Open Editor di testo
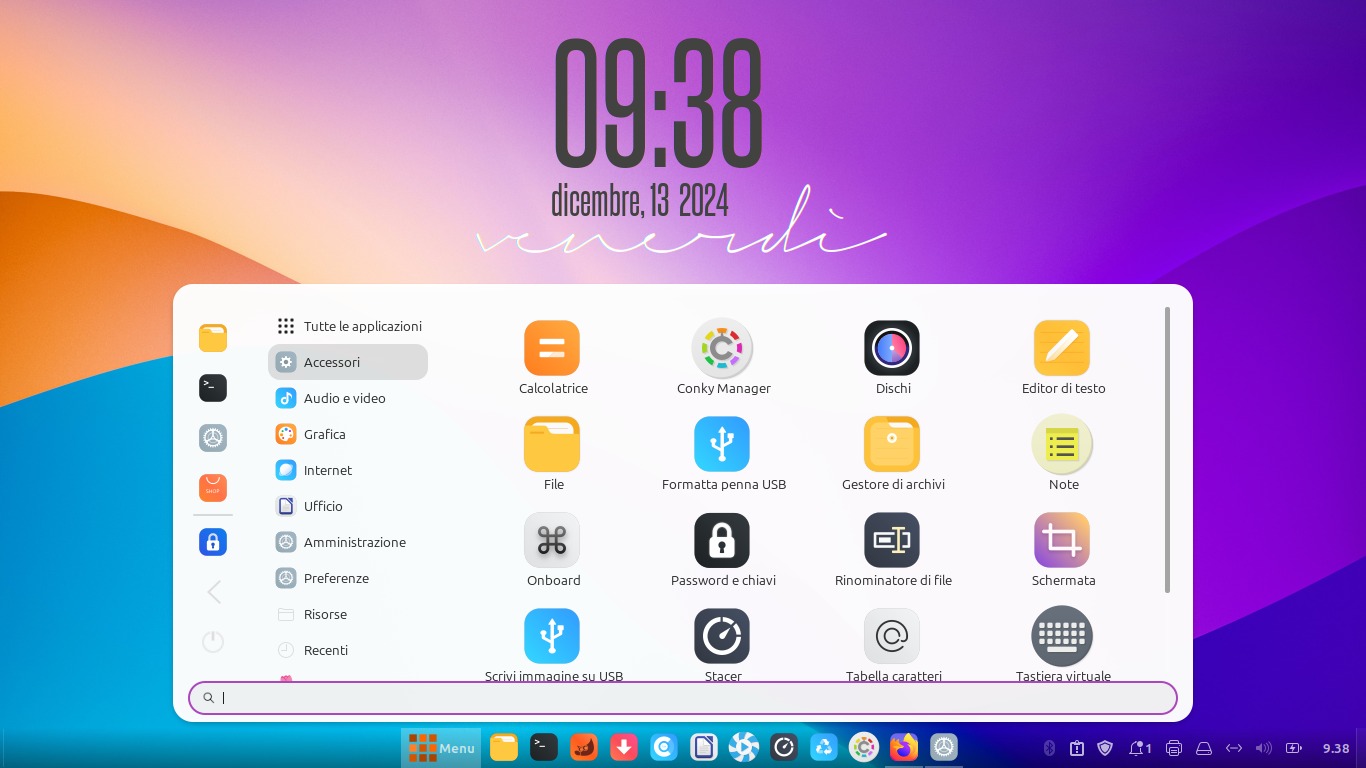 coord(1062,357)
